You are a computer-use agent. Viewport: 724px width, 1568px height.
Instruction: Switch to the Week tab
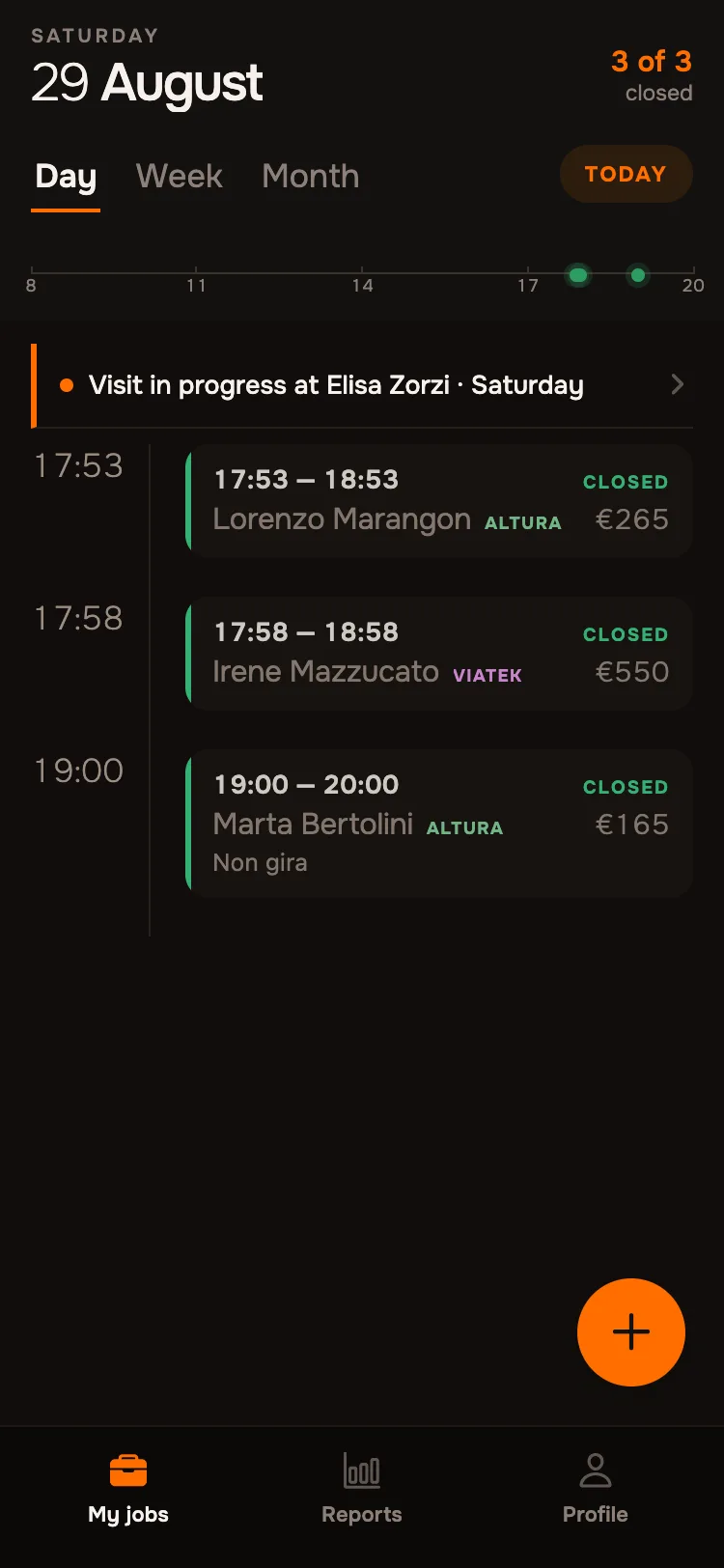pyautogui.click(x=180, y=176)
